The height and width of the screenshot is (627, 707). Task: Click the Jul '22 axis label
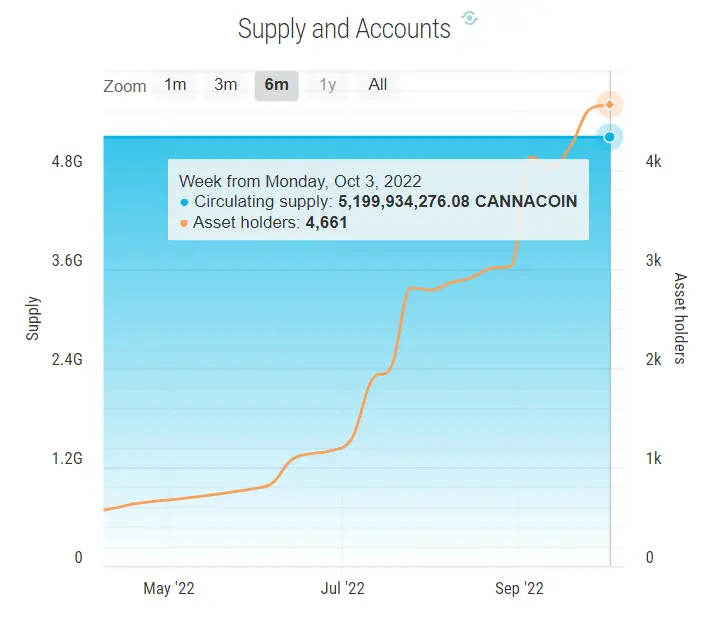342,588
